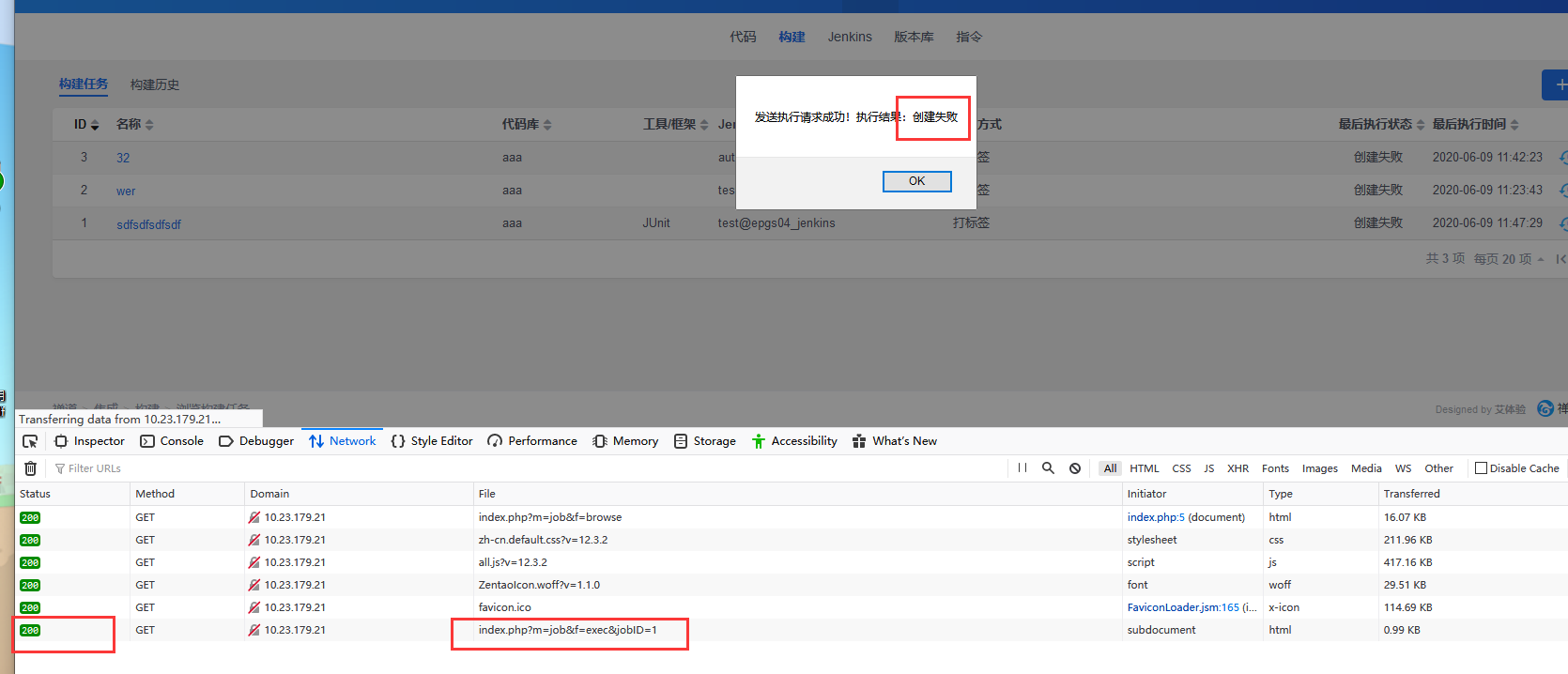The height and width of the screenshot is (674, 1568).
Task: Click the execute icon for job 32's row
Action: pos(1562,158)
